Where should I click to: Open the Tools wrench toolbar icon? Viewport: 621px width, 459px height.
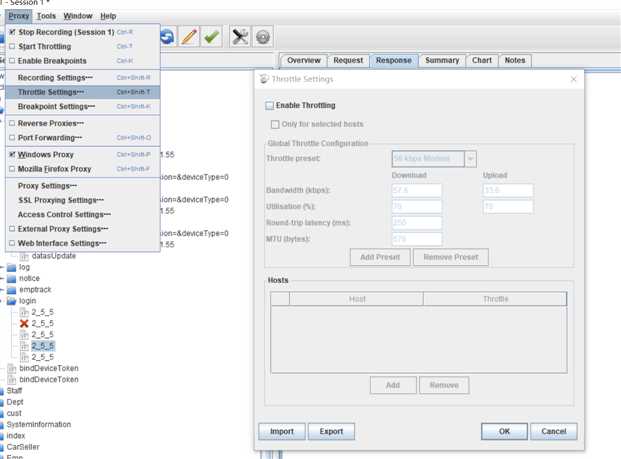pyautogui.click(x=240, y=37)
